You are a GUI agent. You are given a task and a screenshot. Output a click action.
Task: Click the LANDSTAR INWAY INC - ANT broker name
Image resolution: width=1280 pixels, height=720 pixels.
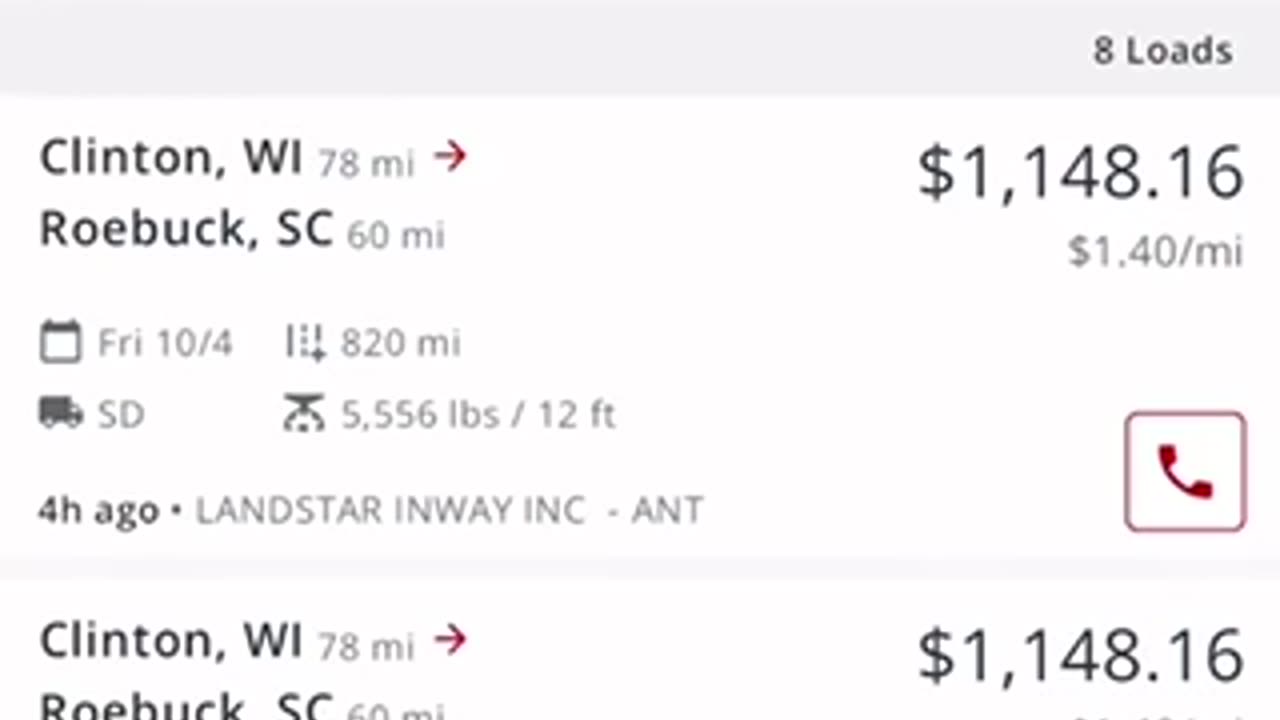tap(449, 510)
